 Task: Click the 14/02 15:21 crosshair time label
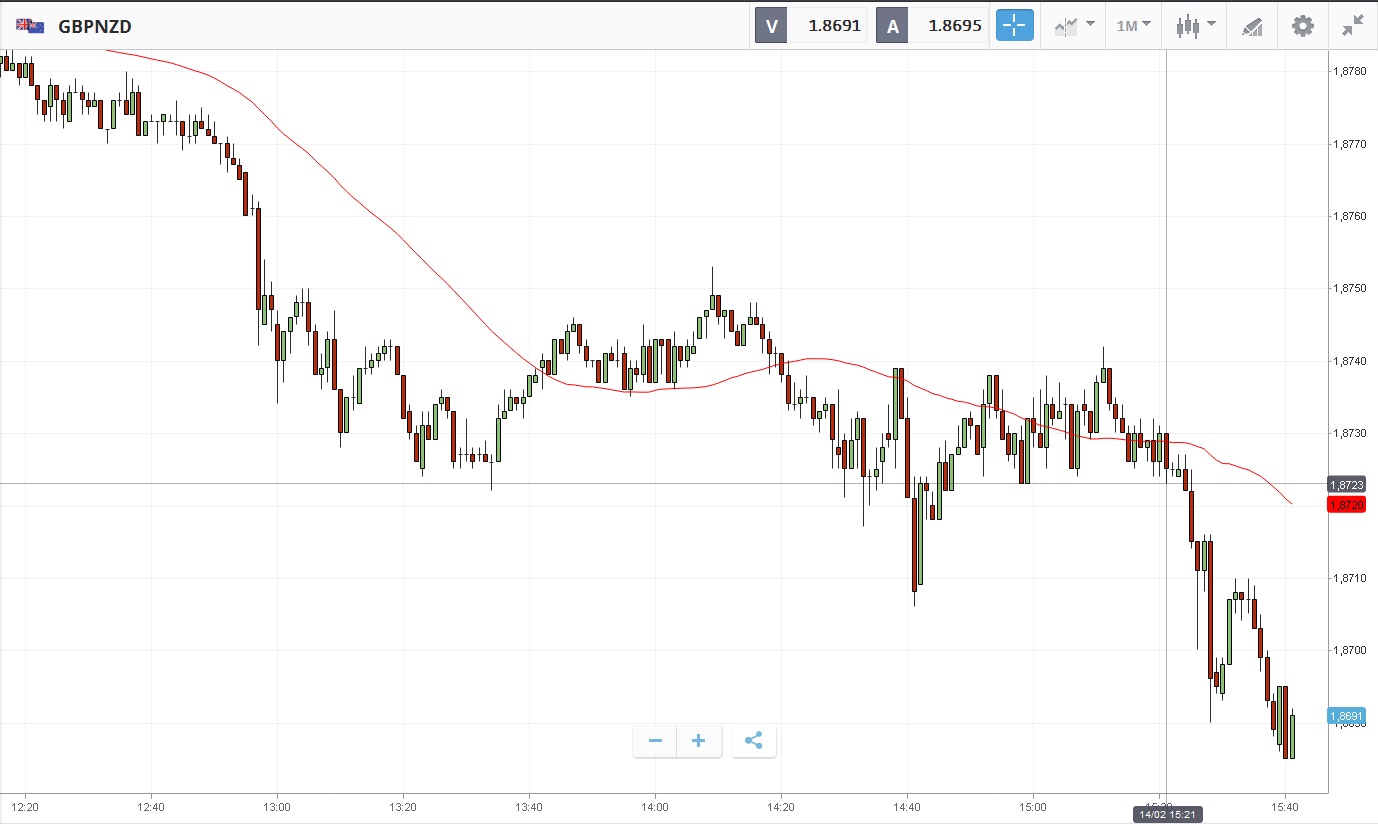point(1166,815)
